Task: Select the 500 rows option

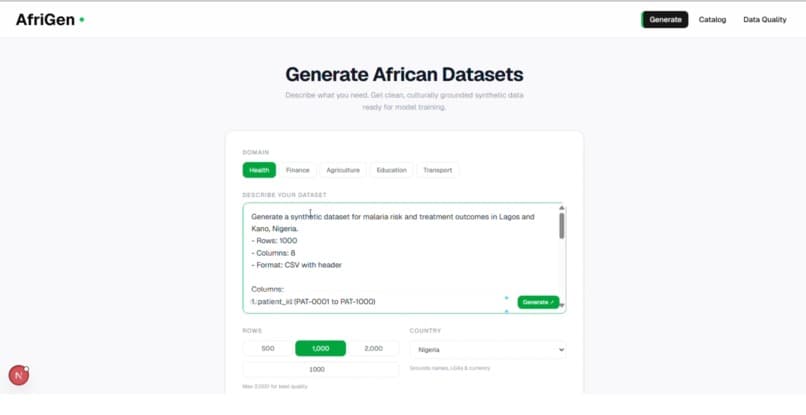Action: [x=268, y=349]
